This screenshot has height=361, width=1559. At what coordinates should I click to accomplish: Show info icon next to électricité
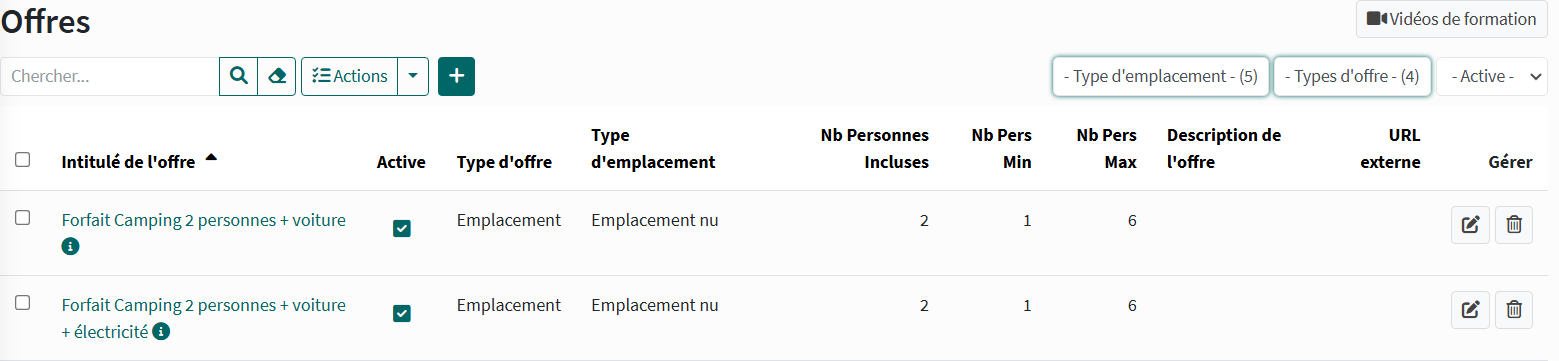click(x=161, y=331)
